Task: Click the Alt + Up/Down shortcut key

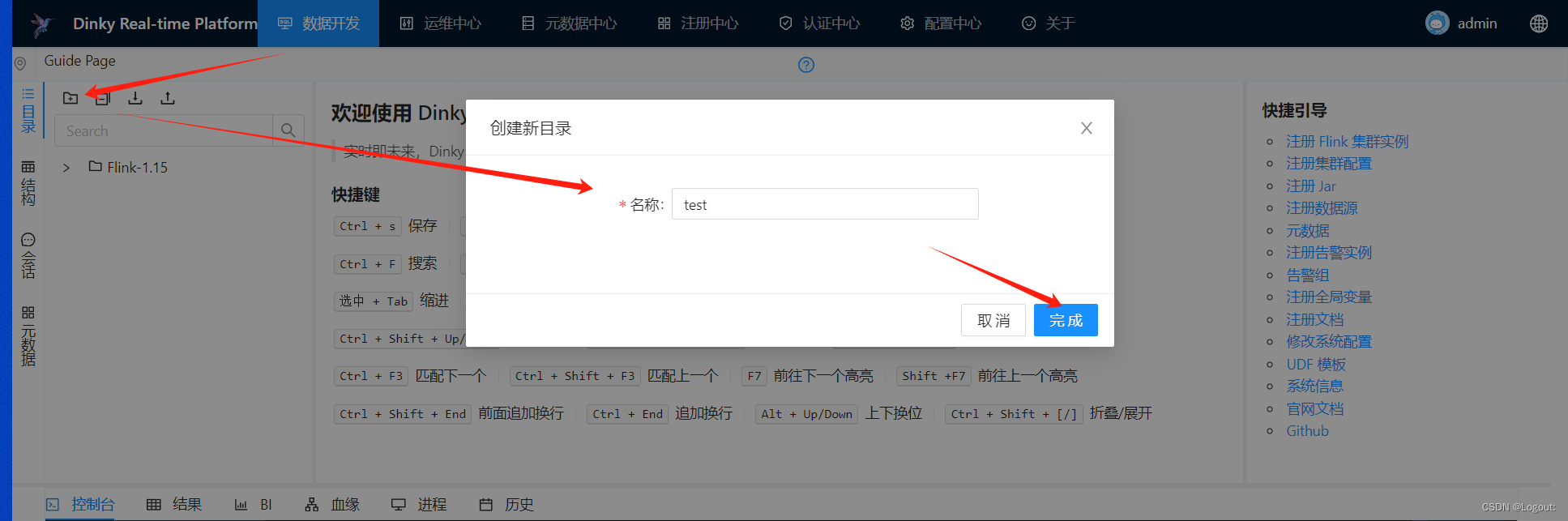Action: [x=806, y=414]
